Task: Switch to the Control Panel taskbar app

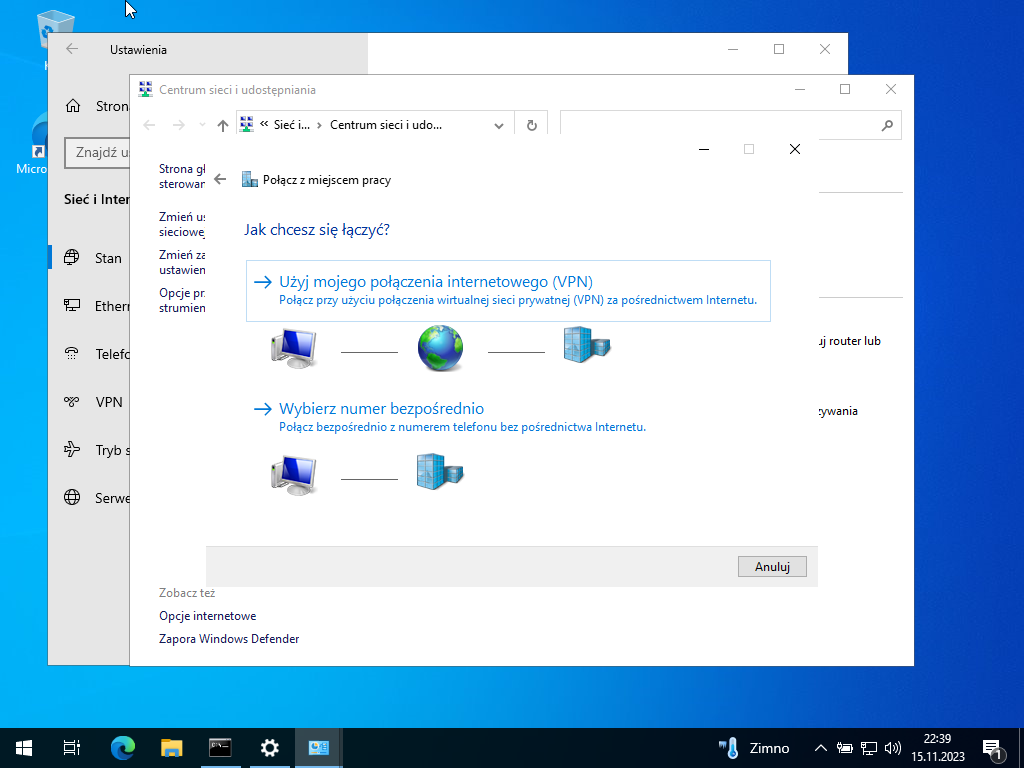Action: 319,748
